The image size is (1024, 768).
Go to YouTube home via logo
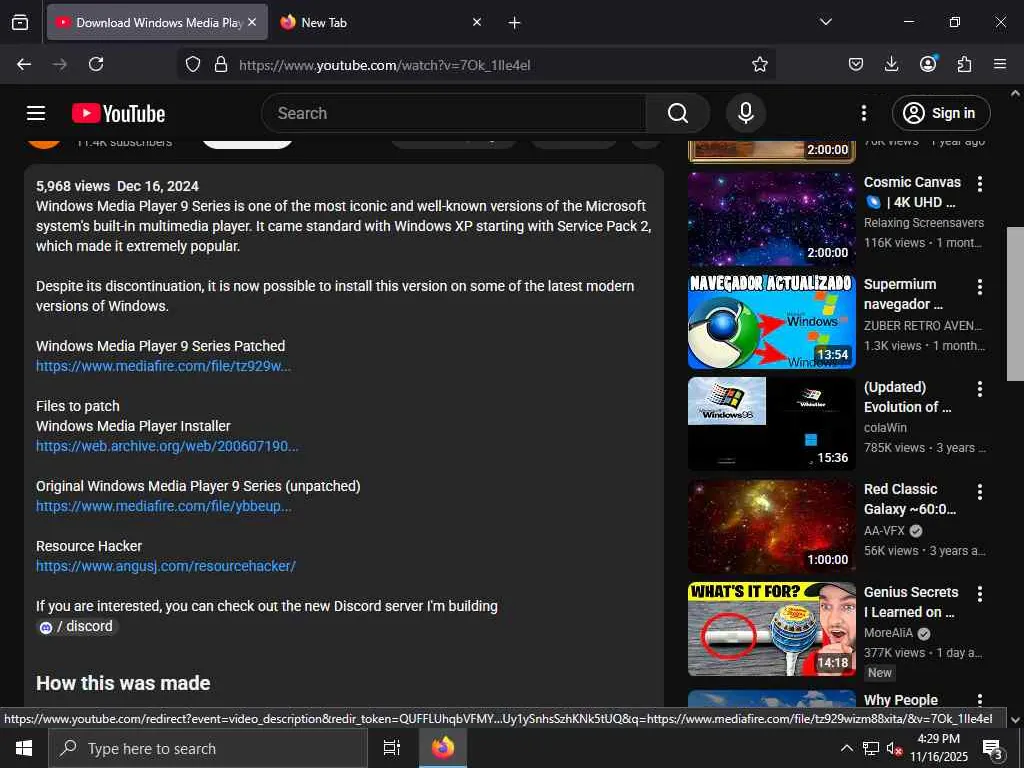(118, 113)
